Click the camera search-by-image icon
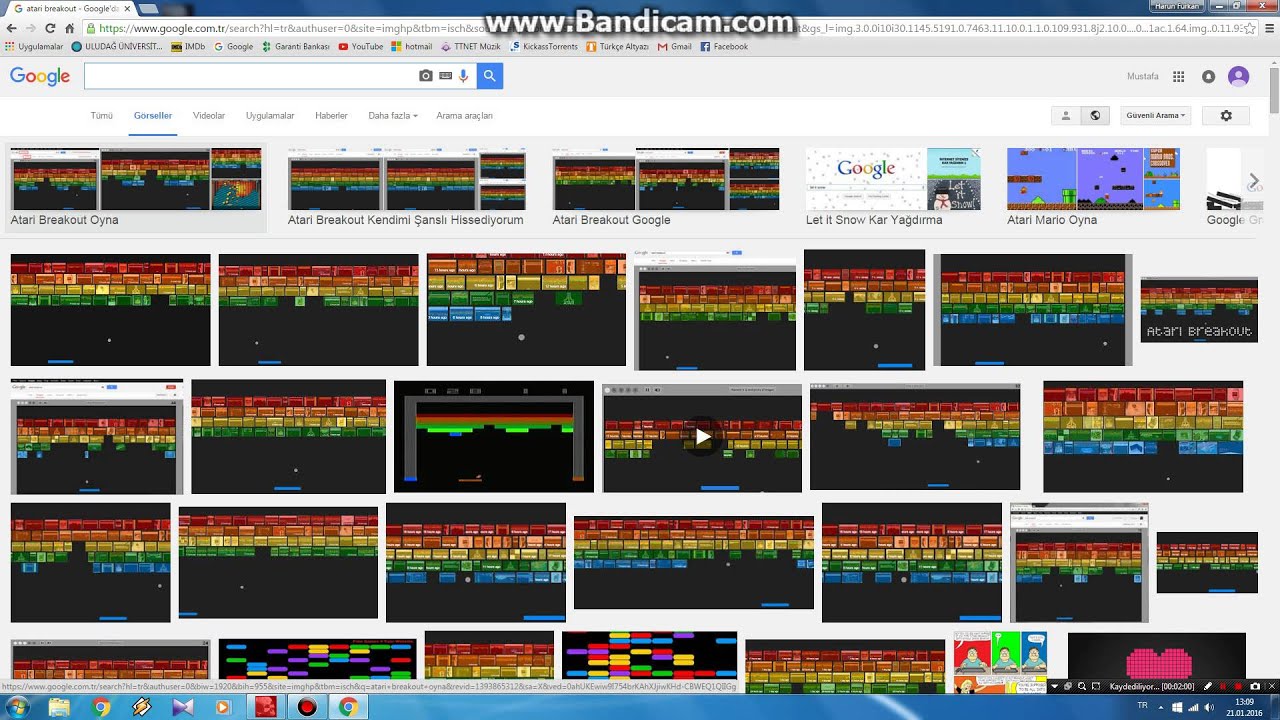The height and width of the screenshot is (720, 1280). 426,76
